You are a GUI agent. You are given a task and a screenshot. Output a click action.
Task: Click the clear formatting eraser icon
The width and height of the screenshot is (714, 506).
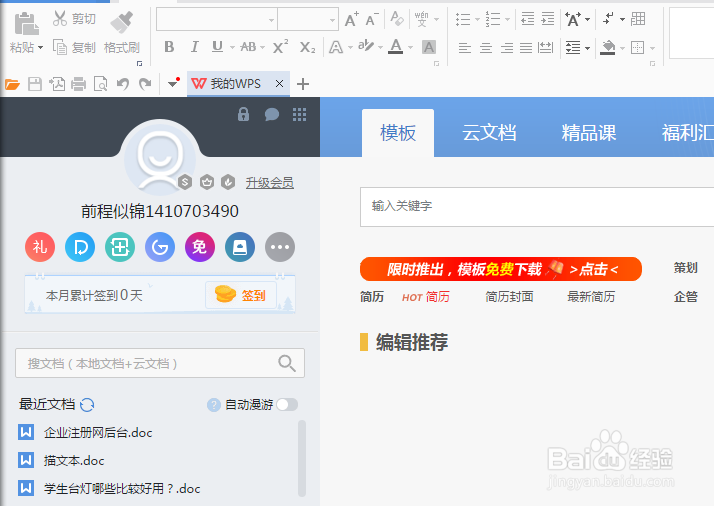pos(397,19)
